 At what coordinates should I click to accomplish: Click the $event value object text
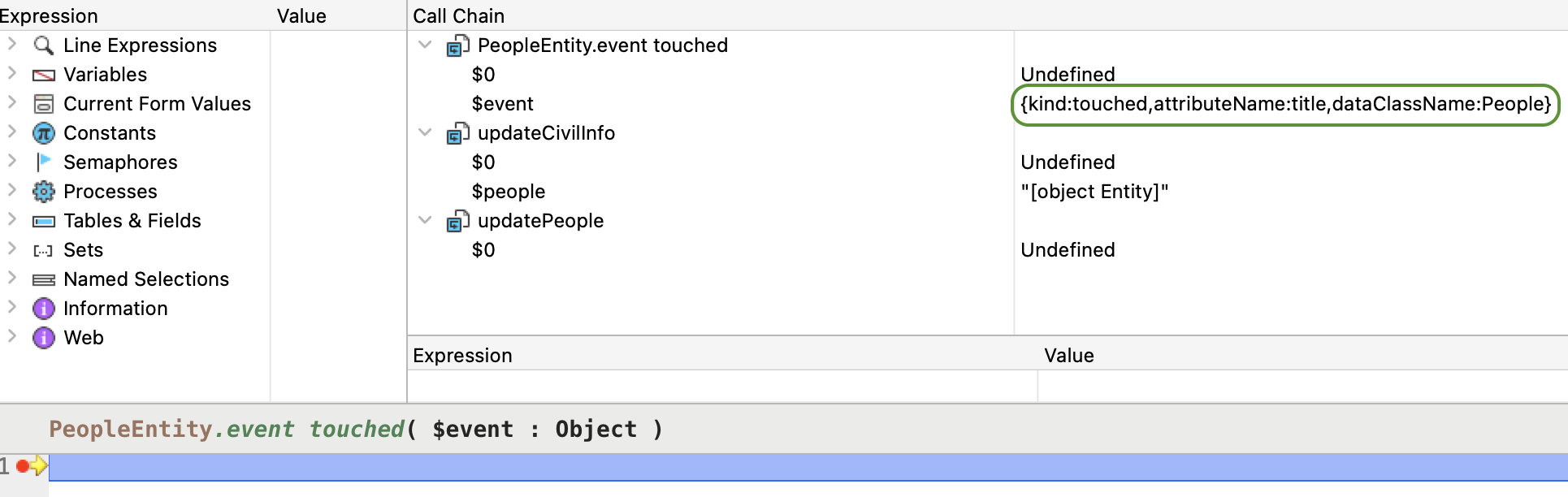click(x=1285, y=104)
